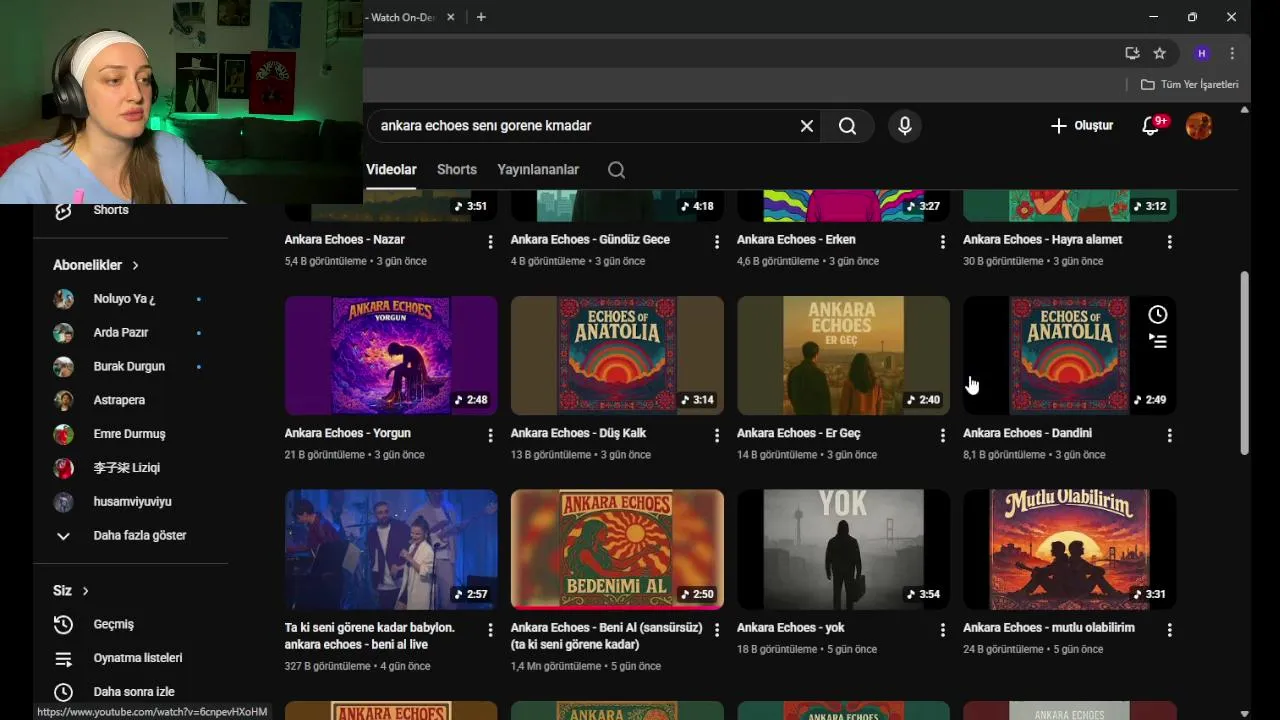The width and height of the screenshot is (1280, 720).
Task: Open the Ankara Echoes - Hayra alamet title link
Action: pos(1042,240)
